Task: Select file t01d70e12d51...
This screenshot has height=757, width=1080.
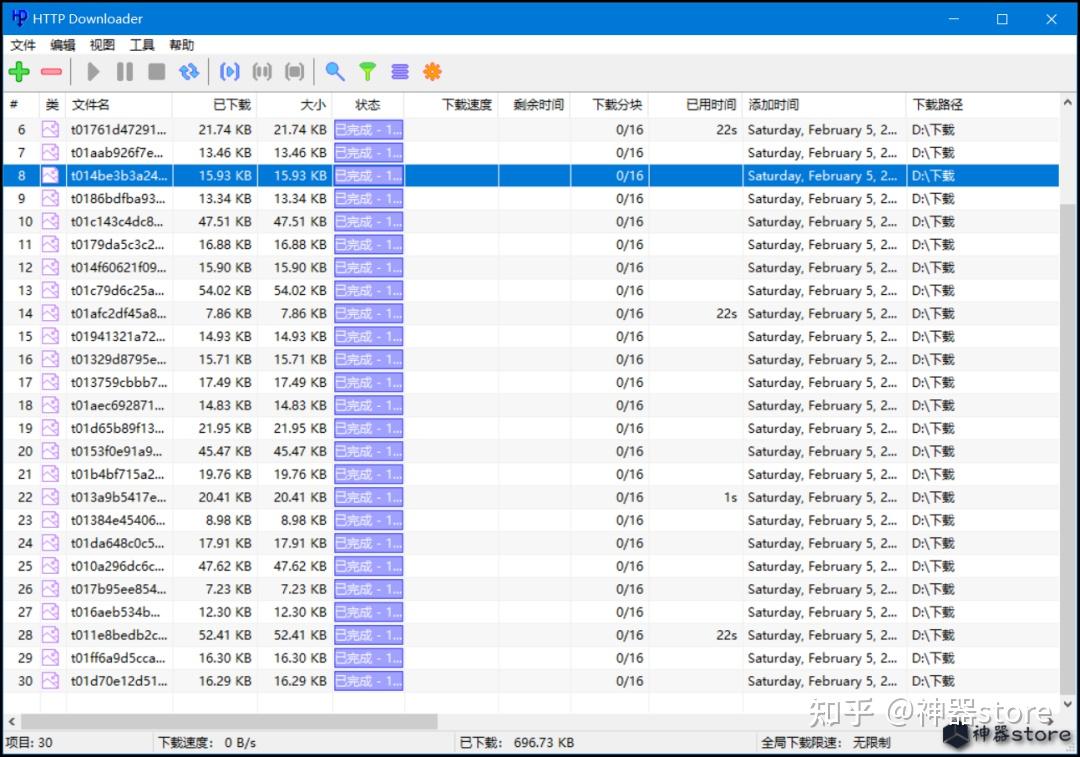Action: pyautogui.click(x=118, y=681)
